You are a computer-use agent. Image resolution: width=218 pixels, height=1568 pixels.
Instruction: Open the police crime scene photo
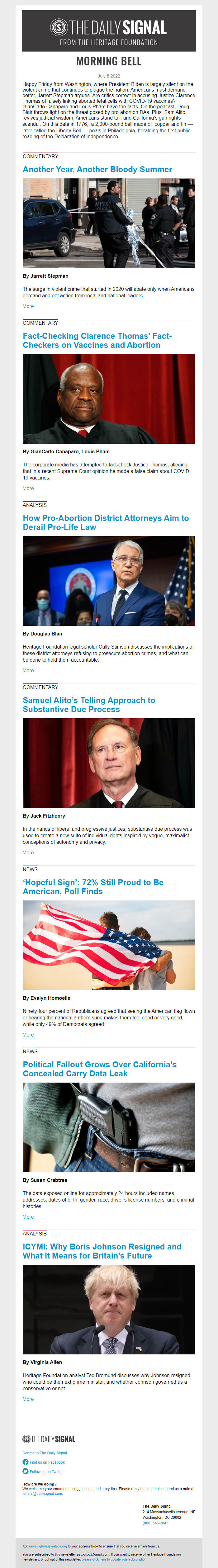point(109,223)
